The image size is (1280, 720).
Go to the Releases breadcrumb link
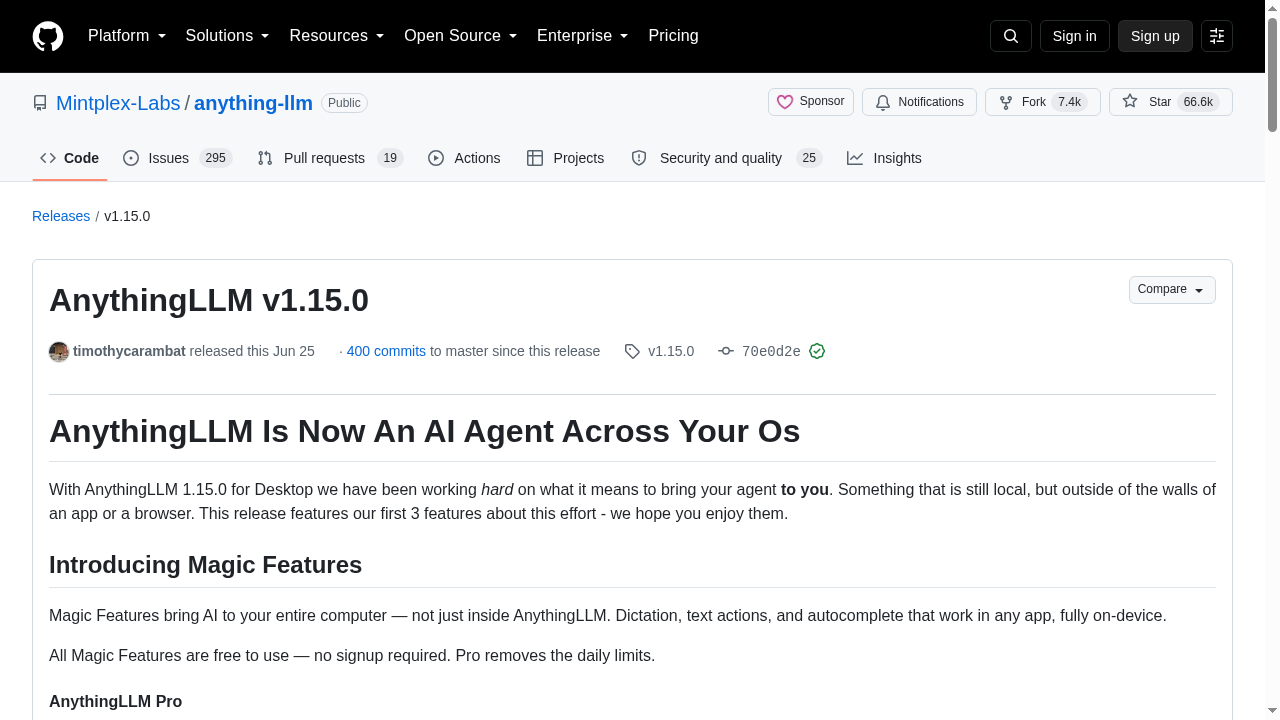coord(61,216)
